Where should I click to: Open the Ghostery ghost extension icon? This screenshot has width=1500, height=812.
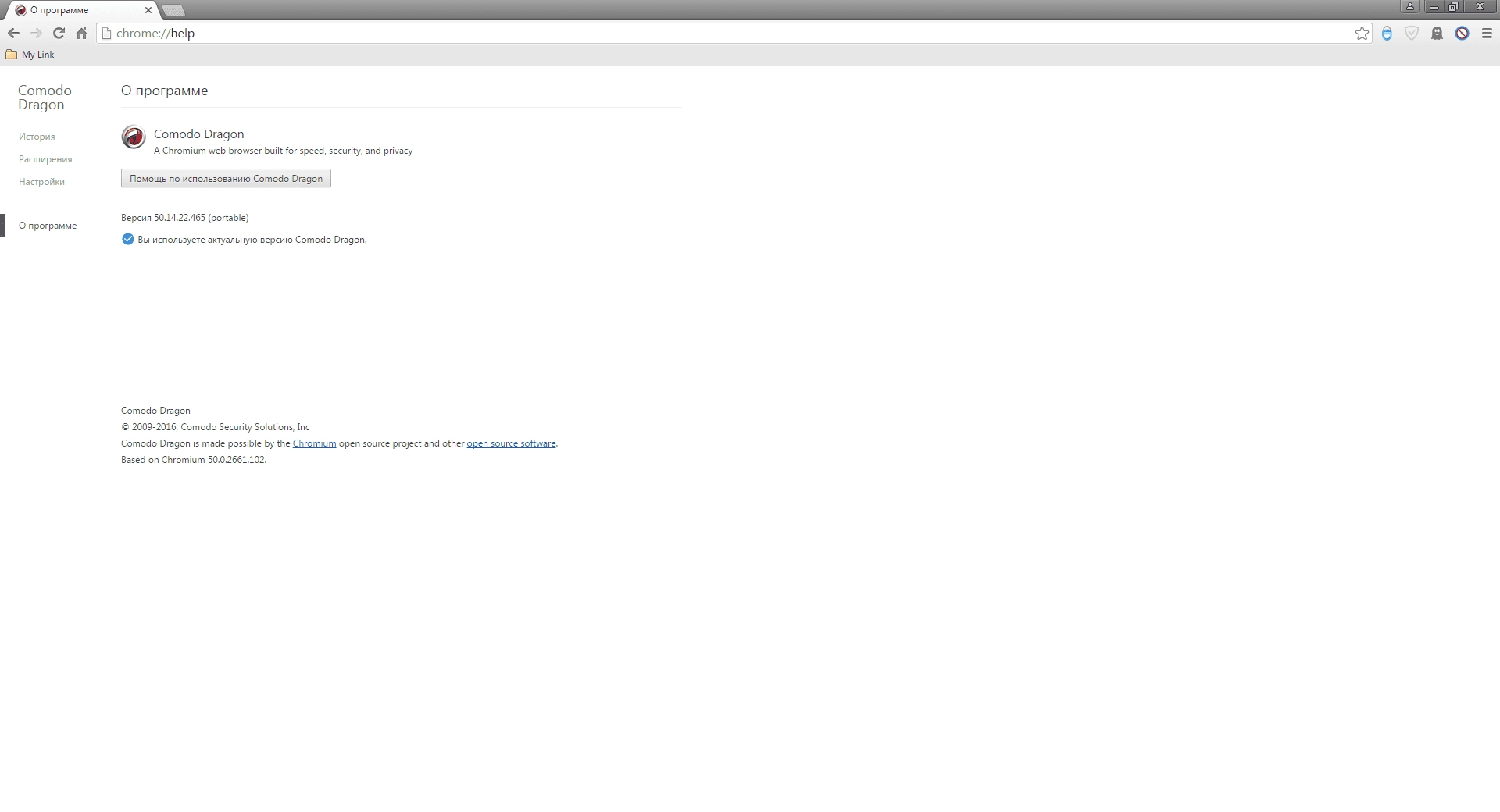[1437, 33]
